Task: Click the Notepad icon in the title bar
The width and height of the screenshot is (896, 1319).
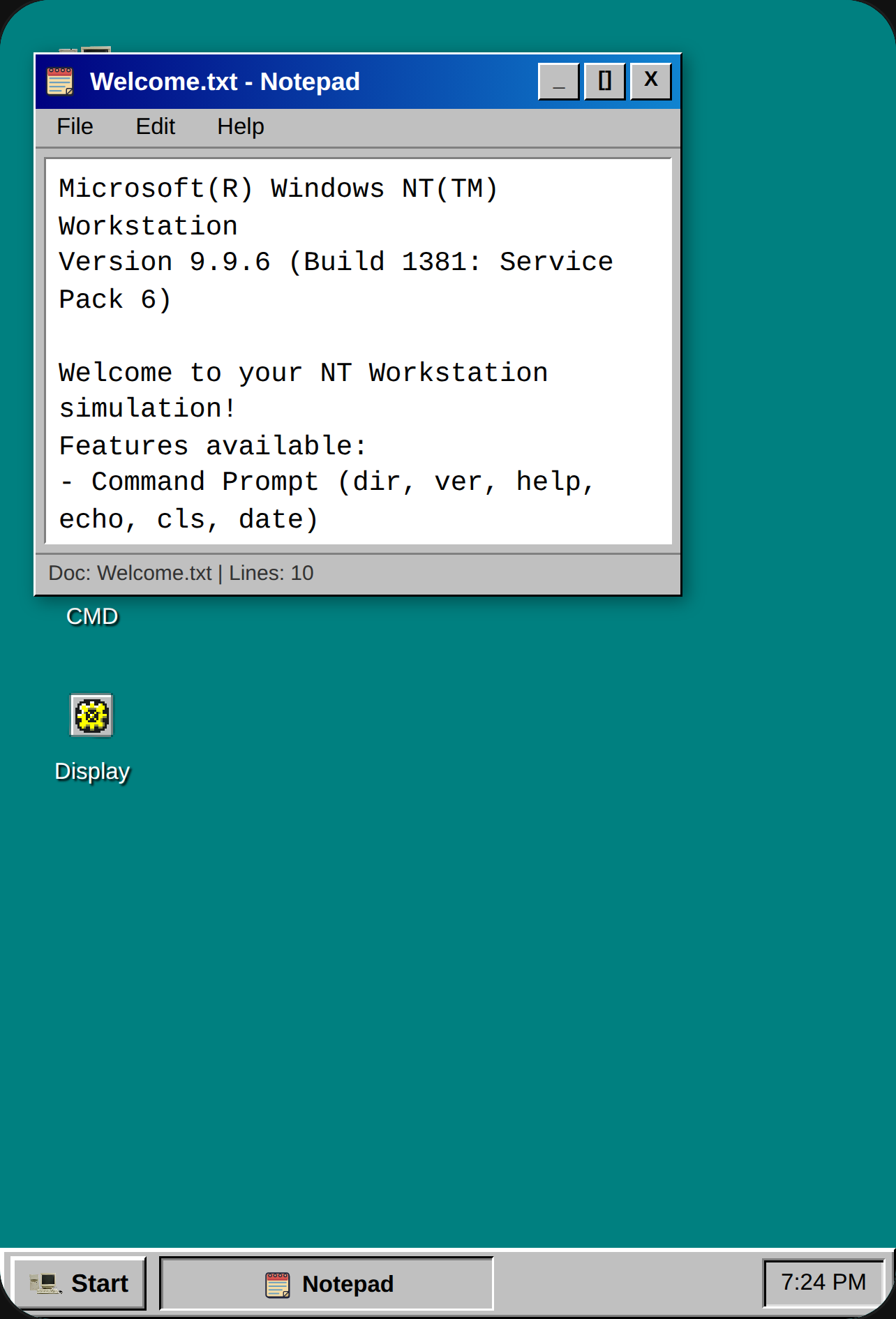Action: tap(60, 81)
